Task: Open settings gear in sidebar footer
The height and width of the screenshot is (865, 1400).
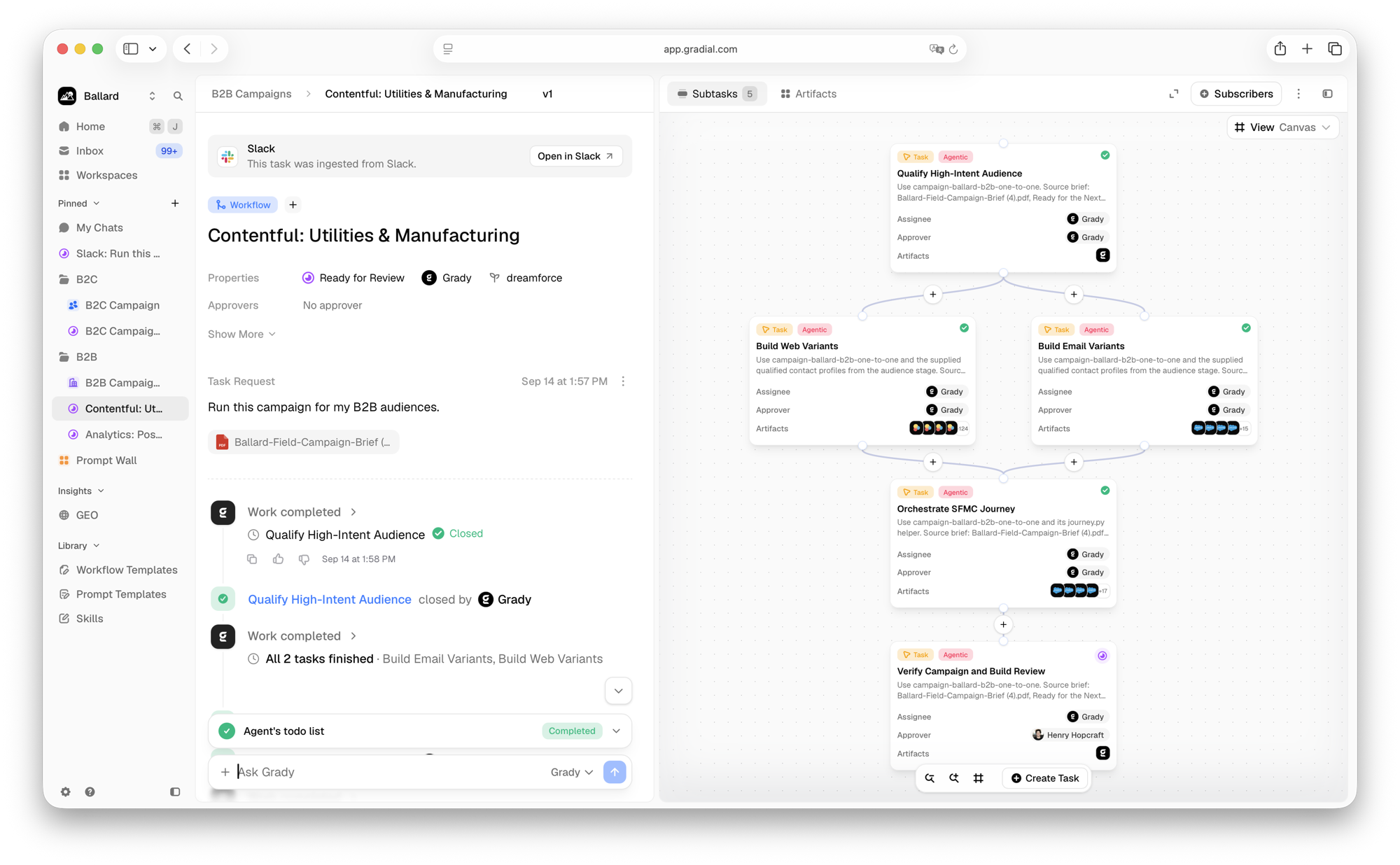Action: click(65, 792)
